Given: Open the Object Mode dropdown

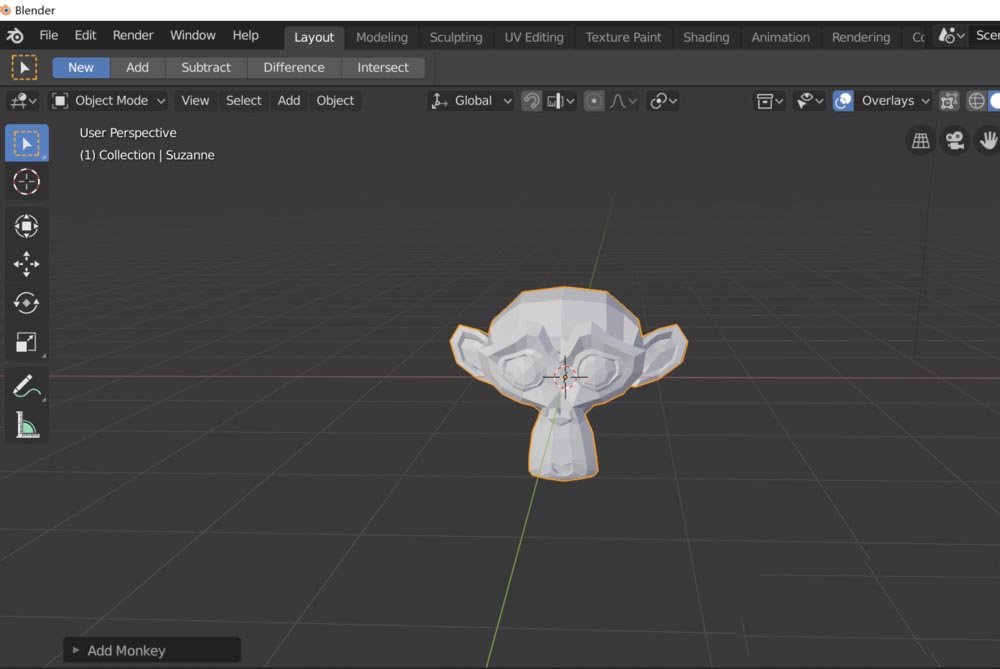Looking at the screenshot, I should tap(108, 100).
